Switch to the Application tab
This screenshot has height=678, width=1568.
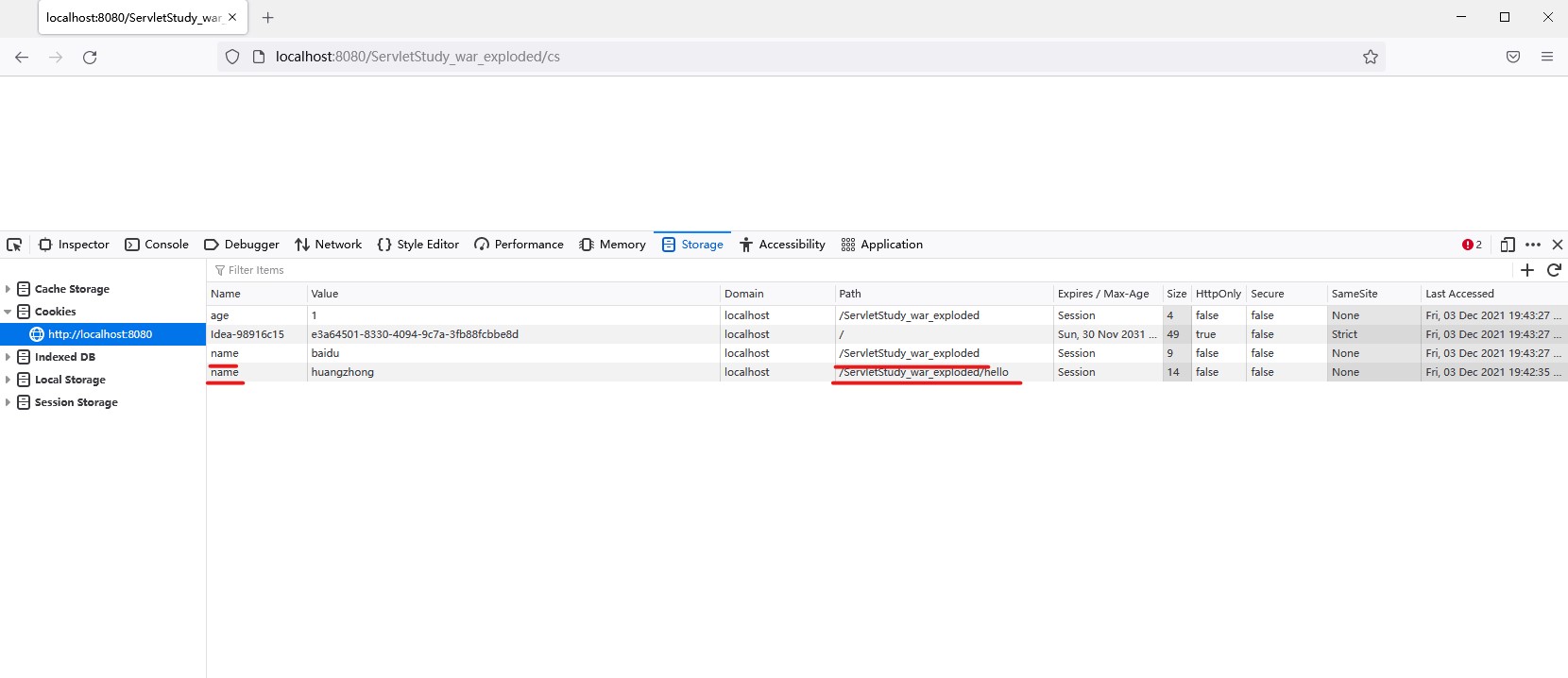(881, 245)
